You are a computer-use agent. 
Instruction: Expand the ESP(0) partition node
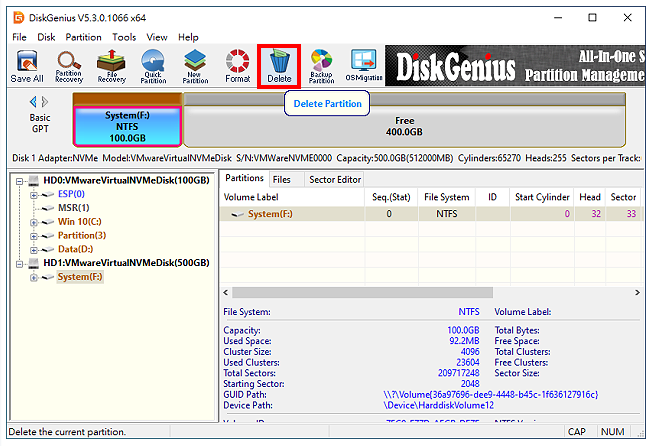click(34, 195)
